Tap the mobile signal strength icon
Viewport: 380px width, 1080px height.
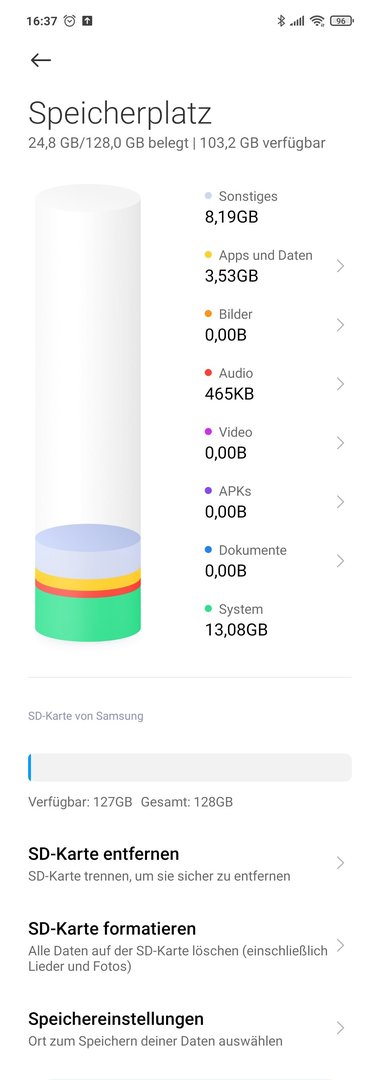[x=297, y=21]
